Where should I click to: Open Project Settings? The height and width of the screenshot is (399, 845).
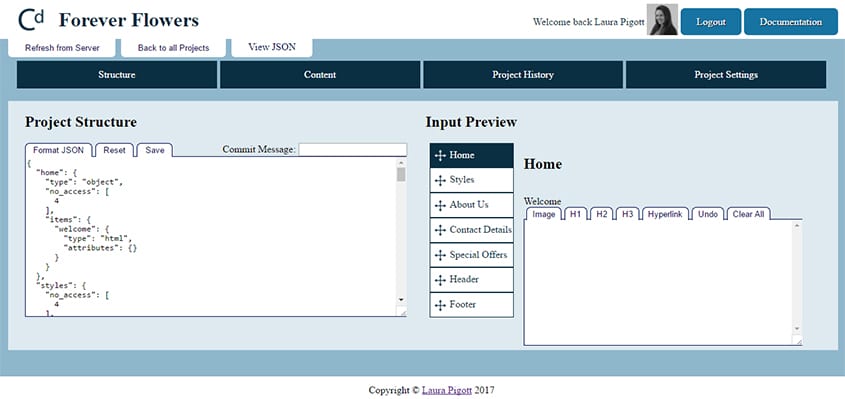coord(726,74)
